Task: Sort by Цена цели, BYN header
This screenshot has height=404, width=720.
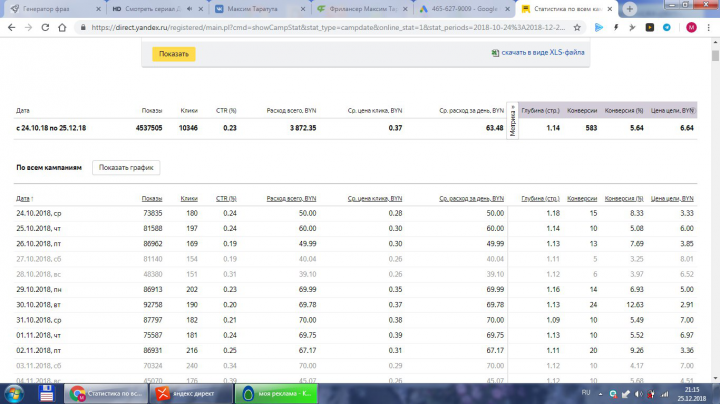Action: [672, 198]
